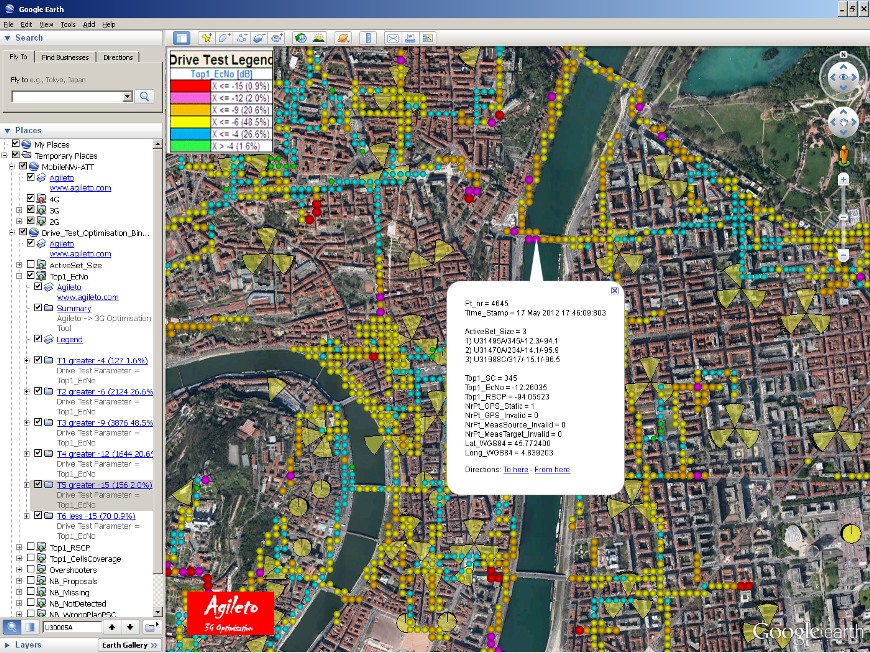Screen dimensions: 870x653
Task: Open historical imagery clock tool
Action: (x=301, y=38)
